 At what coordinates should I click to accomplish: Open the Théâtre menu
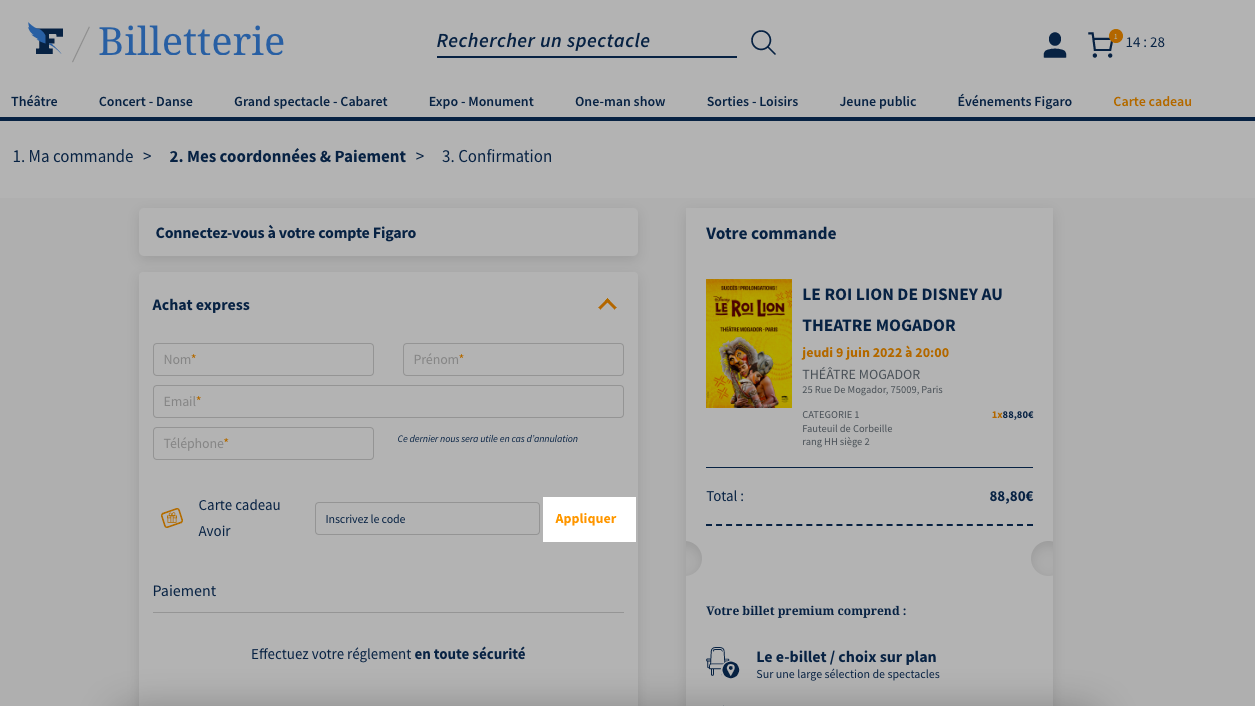click(34, 101)
